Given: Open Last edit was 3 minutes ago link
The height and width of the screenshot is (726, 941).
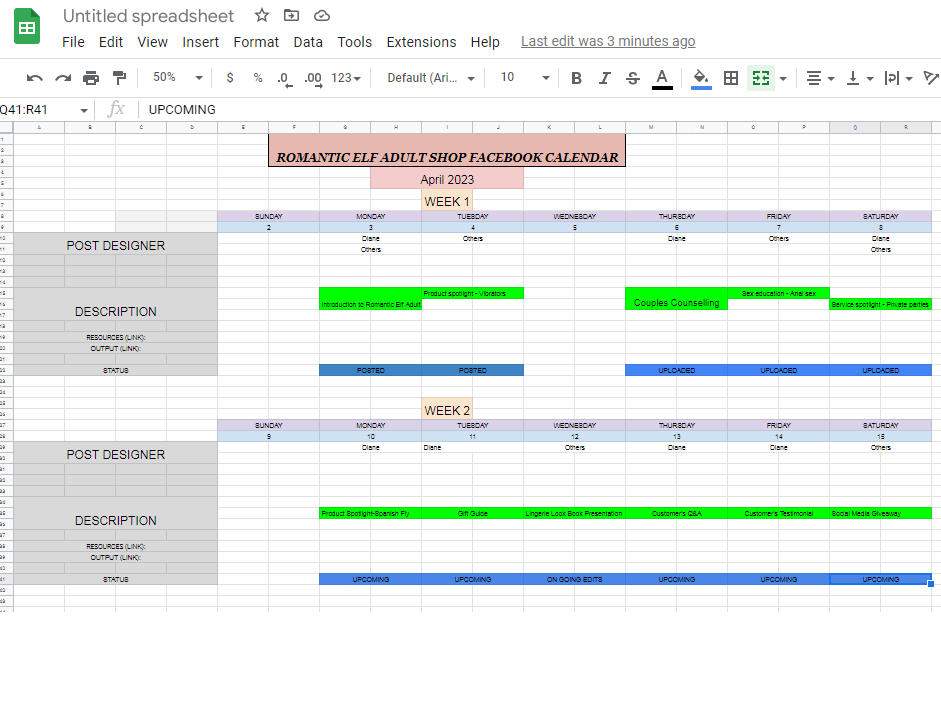Looking at the screenshot, I should point(608,41).
